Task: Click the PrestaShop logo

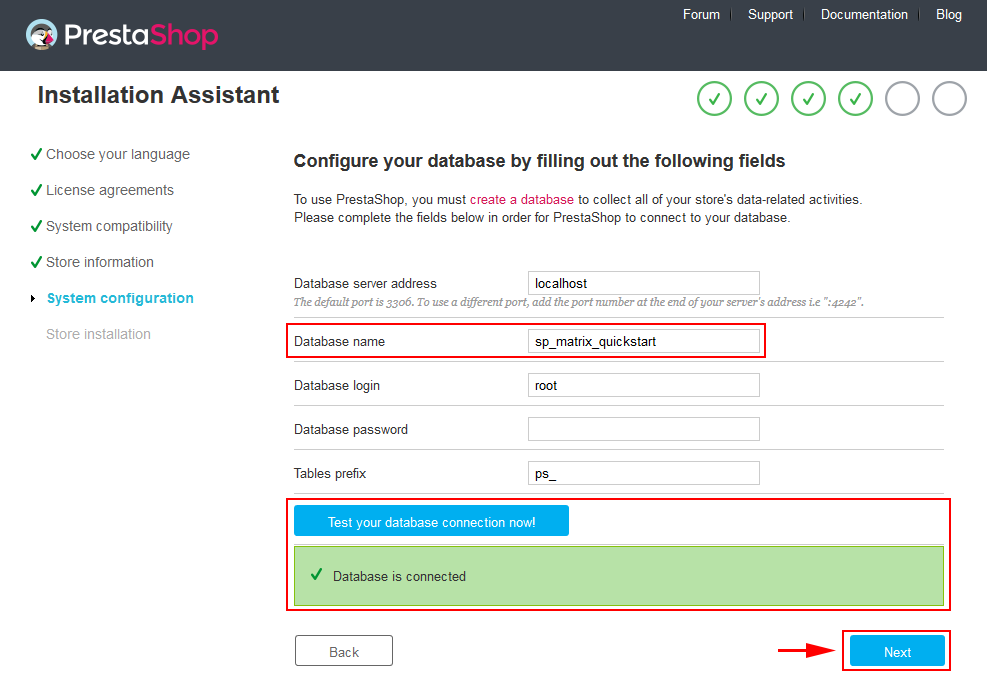Action: [x=121, y=36]
